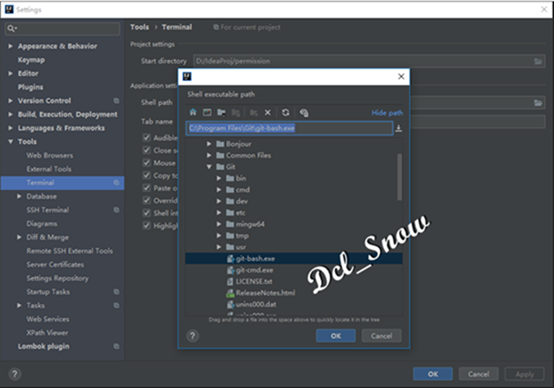The image size is (554, 388).
Task: Click file tree vertical scrollbar
Action: pyautogui.click(x=400, y=177)
